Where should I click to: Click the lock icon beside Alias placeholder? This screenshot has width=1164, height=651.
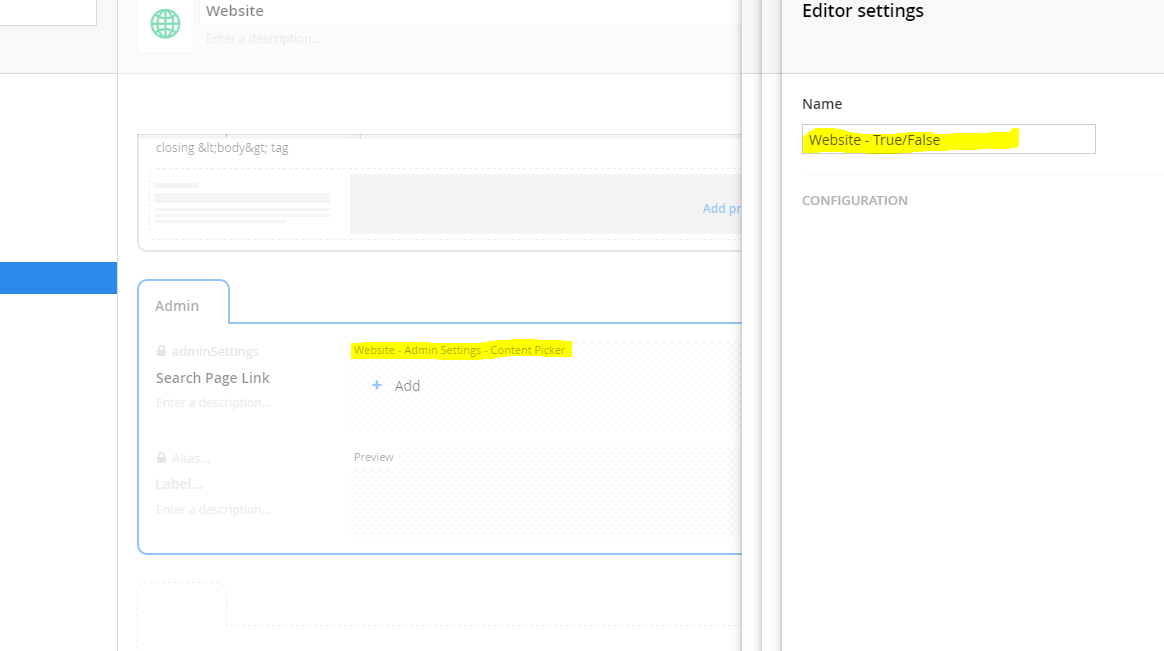click(x=161, y=458)
